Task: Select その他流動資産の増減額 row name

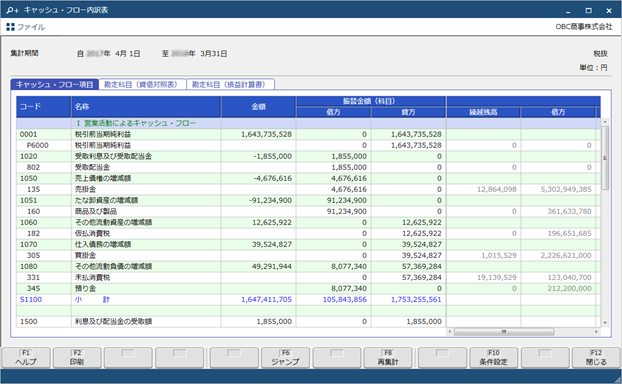Action: coord(113,223)
